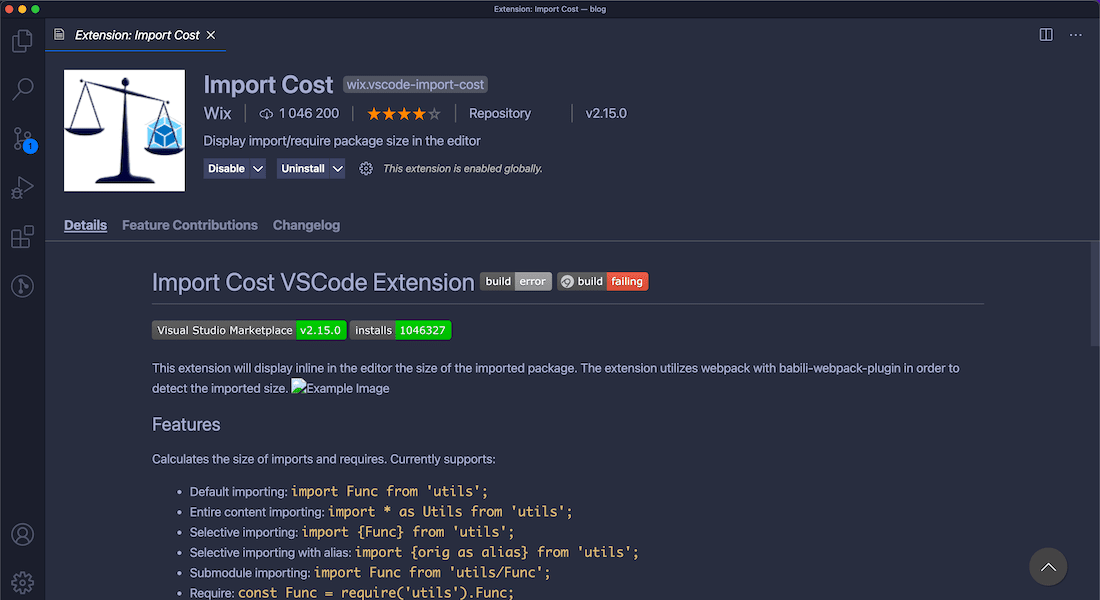This screenshot has height=600, width=1100.
Task: Open the Explorer view in activity bar
Action: 22,42
